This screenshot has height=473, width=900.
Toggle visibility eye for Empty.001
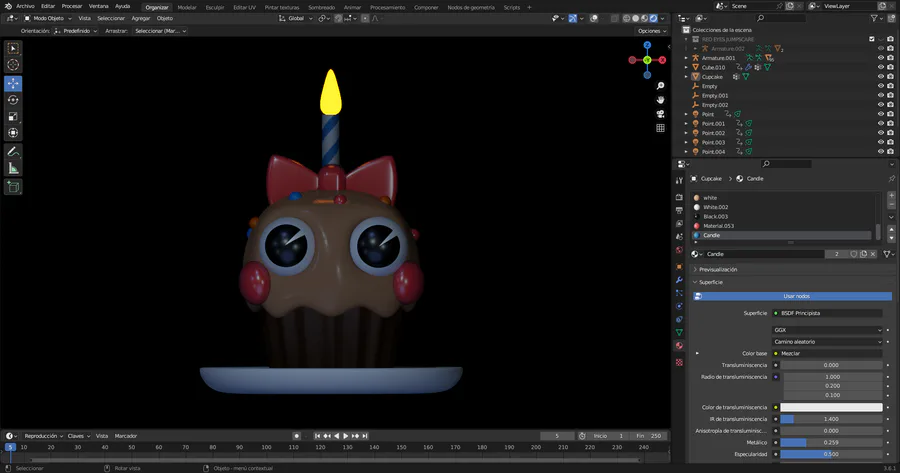click(880, 95)
